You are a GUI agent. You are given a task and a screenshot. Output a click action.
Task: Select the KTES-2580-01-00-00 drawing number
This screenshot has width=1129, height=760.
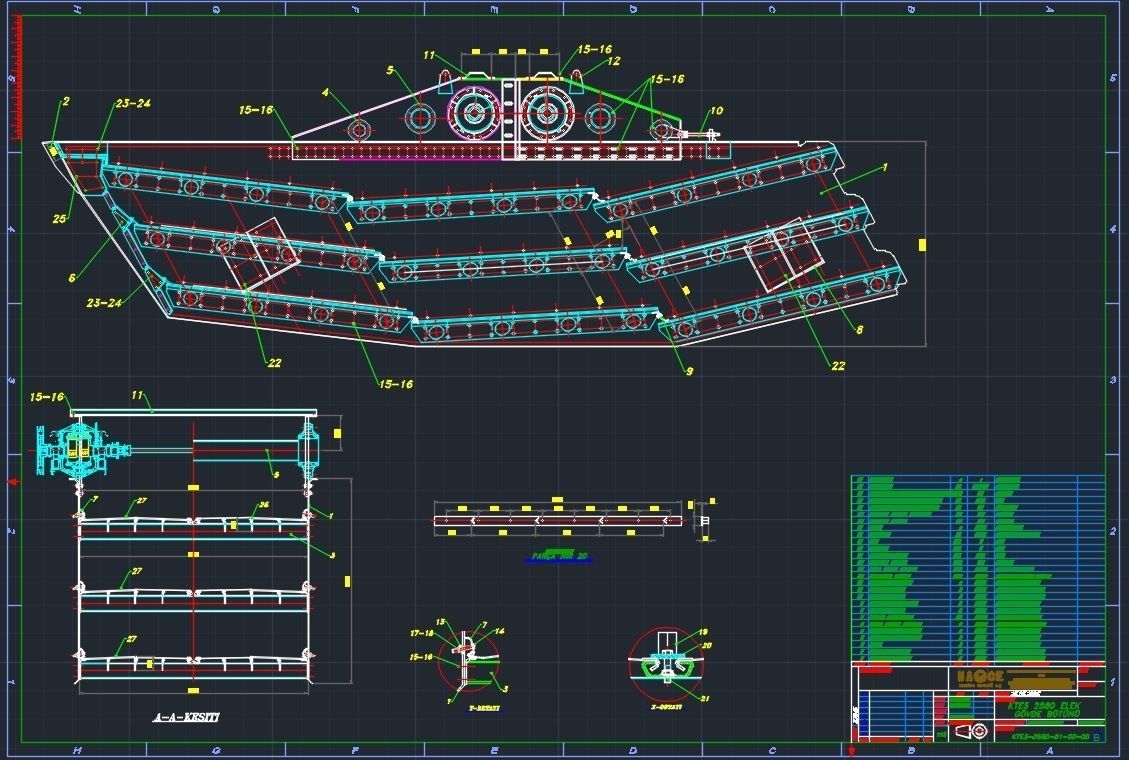pyautogui.click(x=1051, y=737)
